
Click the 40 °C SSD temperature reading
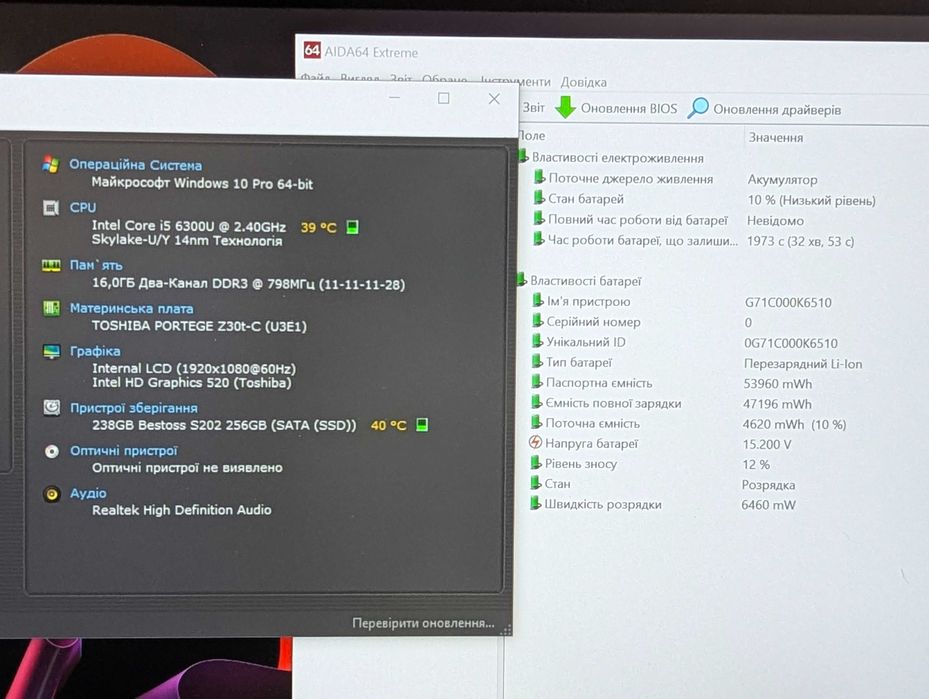388,425
